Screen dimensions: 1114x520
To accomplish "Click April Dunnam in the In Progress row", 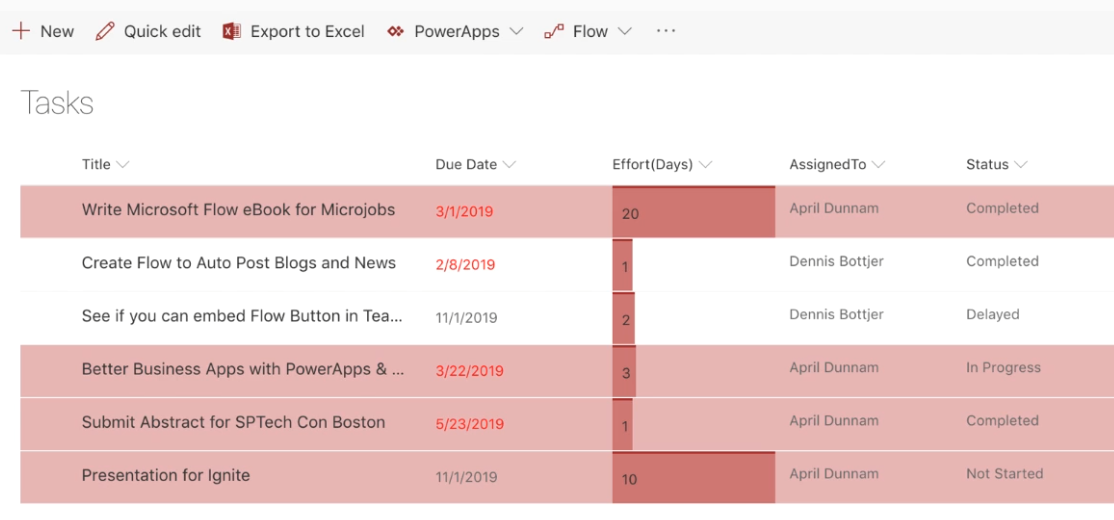I will pos(834,367).
